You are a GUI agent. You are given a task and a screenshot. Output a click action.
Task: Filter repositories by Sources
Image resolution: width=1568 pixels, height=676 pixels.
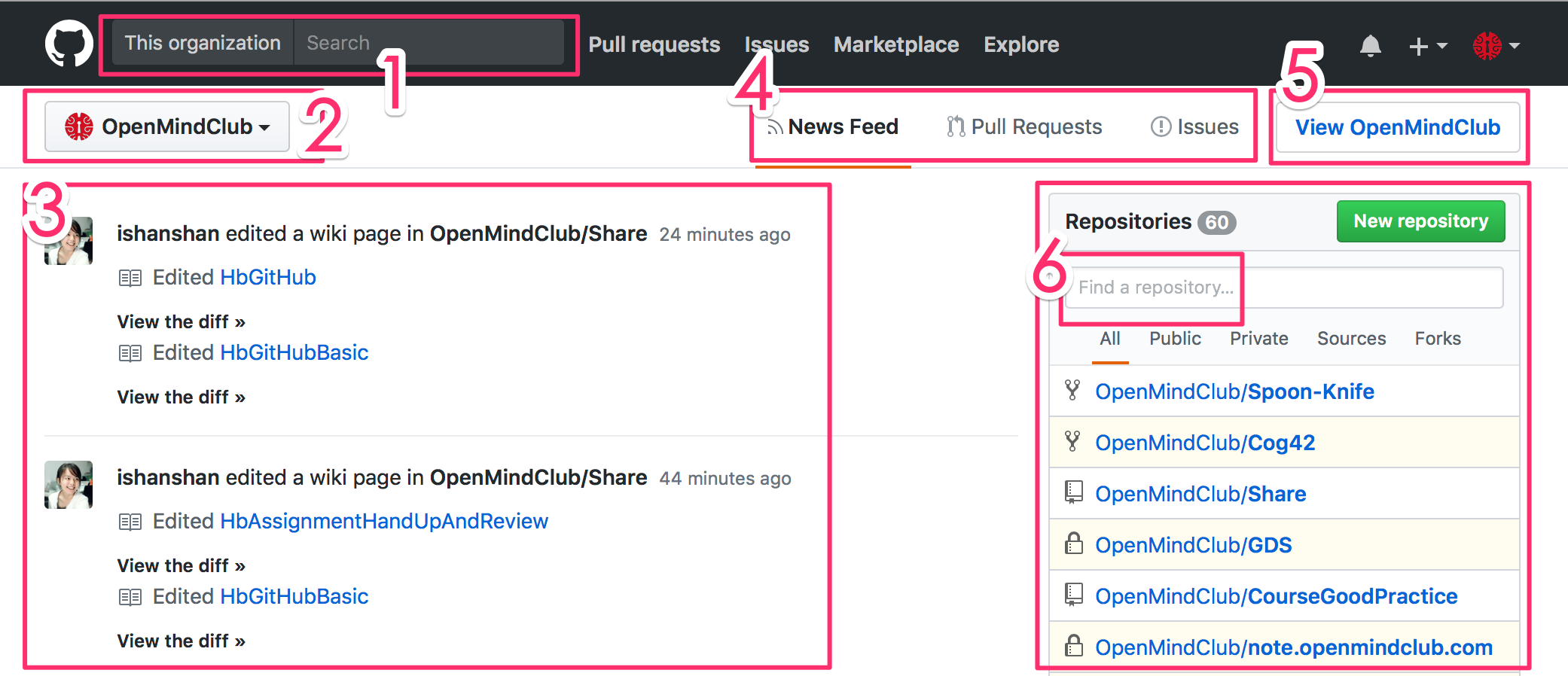[1351, 339]
